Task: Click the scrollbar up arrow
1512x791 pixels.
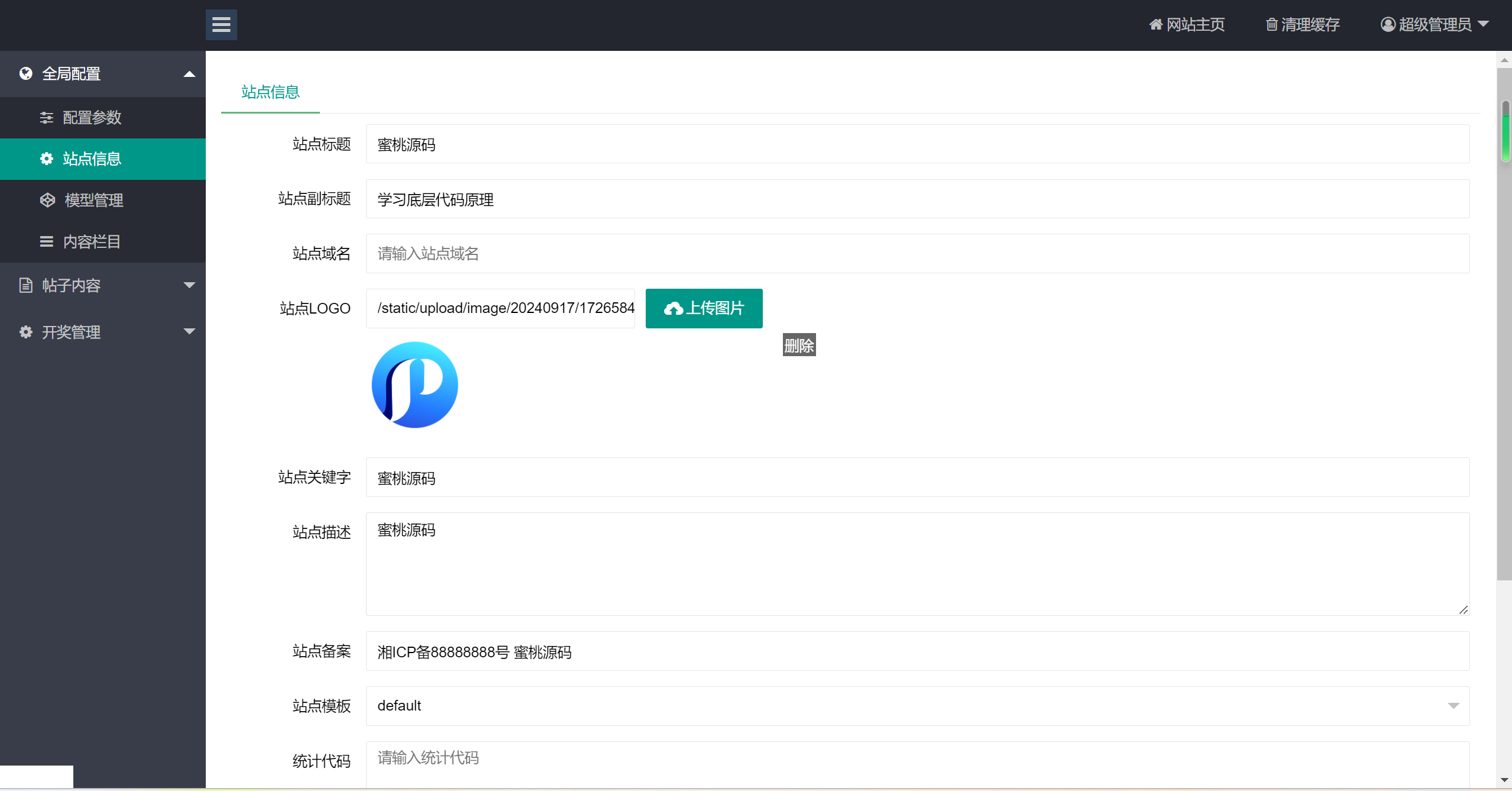Action: click(1505, 60)
